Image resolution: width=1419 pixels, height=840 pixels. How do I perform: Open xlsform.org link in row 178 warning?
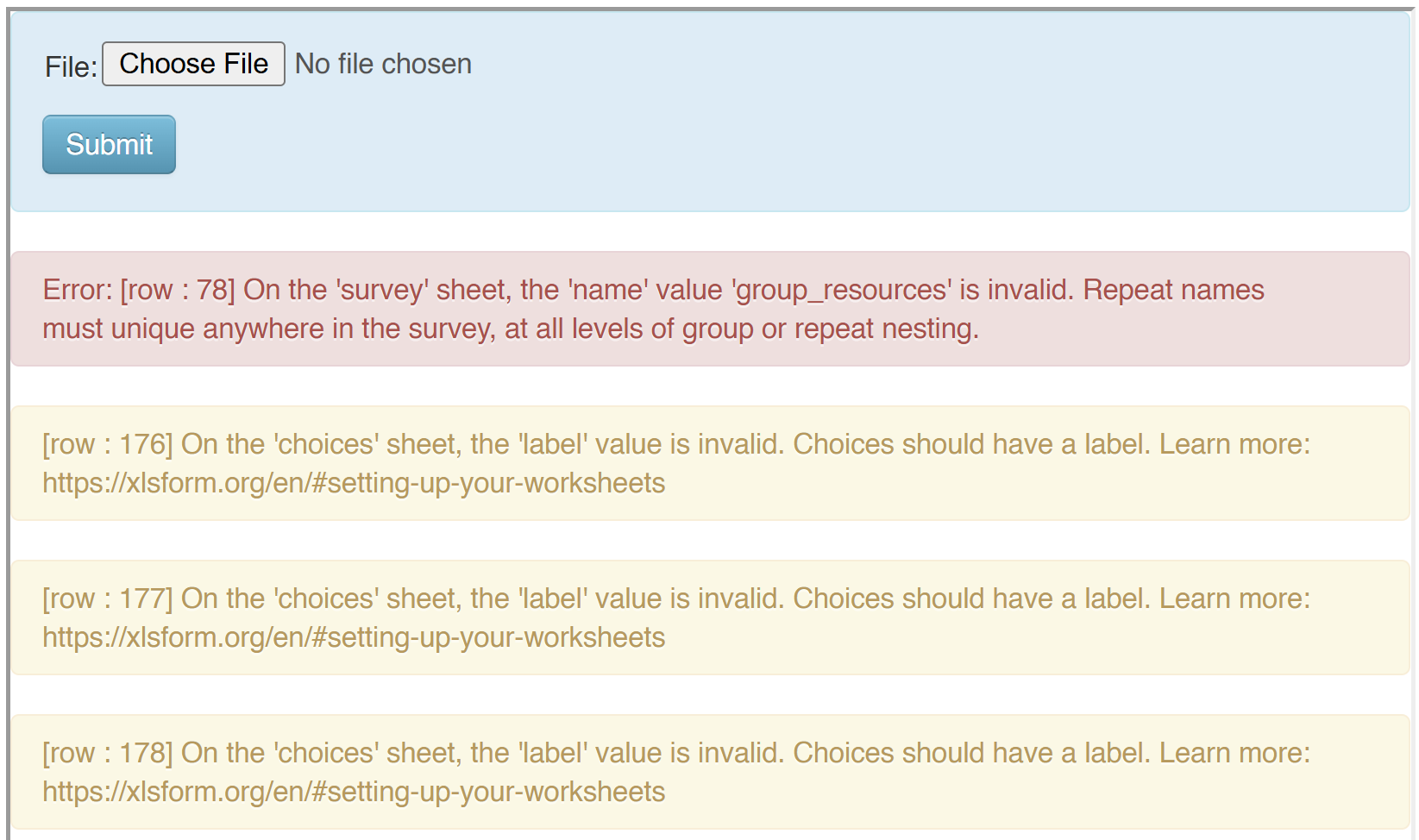(354, 792)
